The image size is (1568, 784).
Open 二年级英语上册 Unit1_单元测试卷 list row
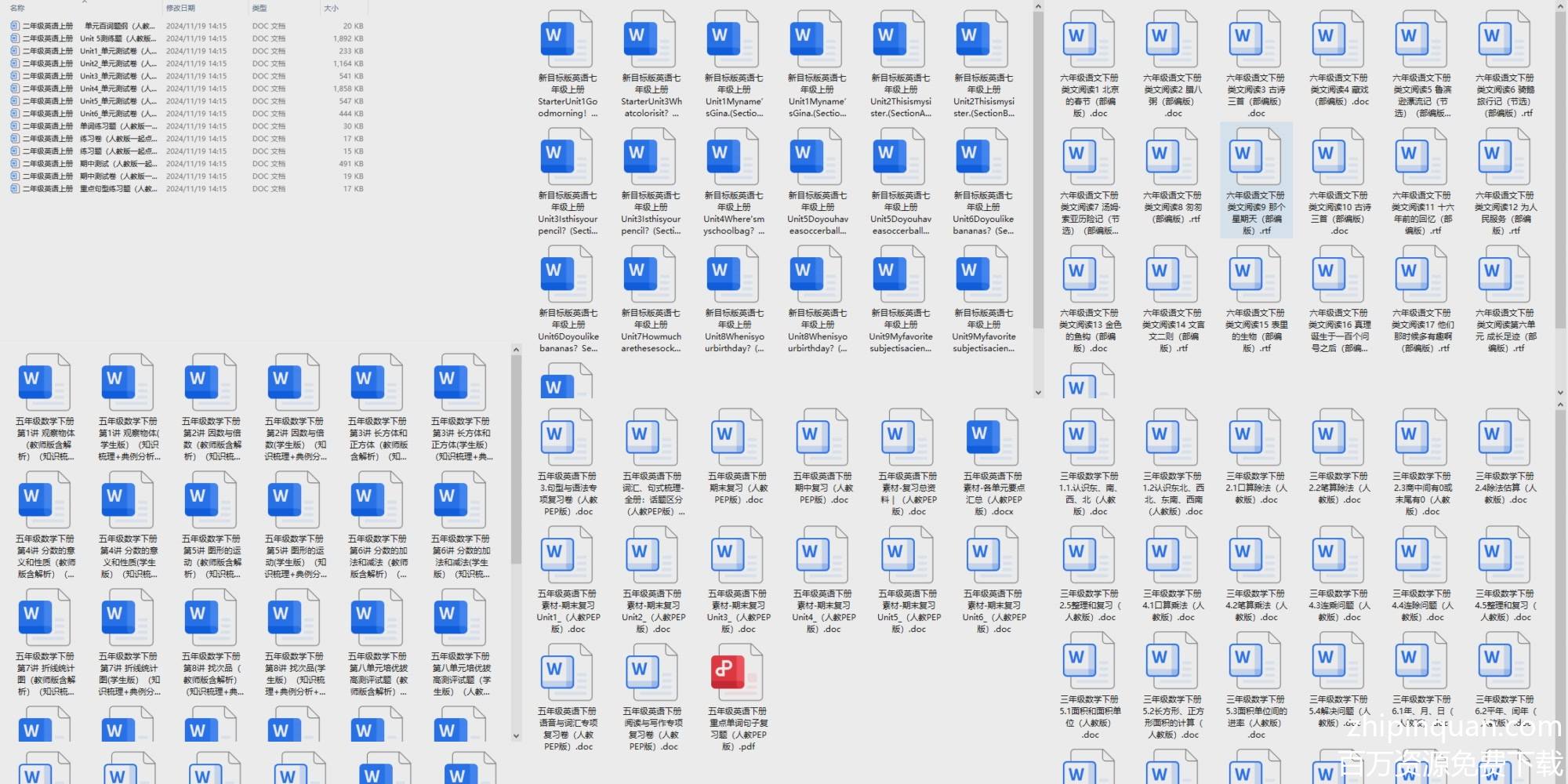pos(187,51)
